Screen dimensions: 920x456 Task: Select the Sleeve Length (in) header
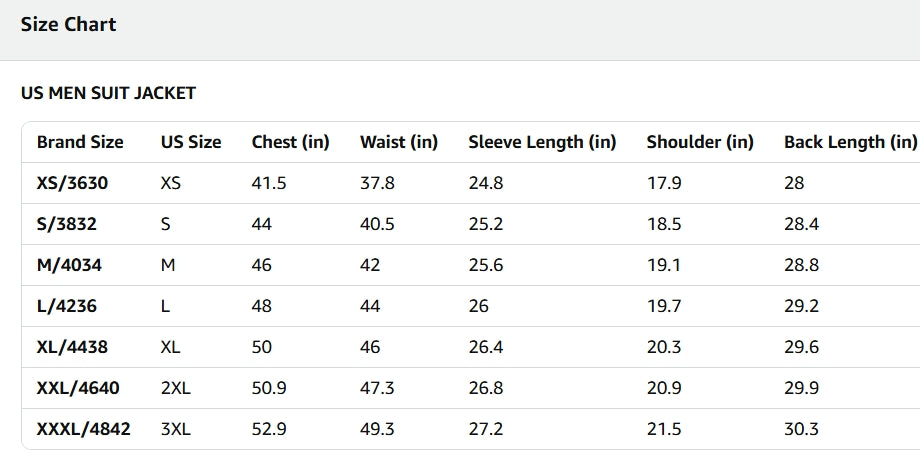click(542, 142)
